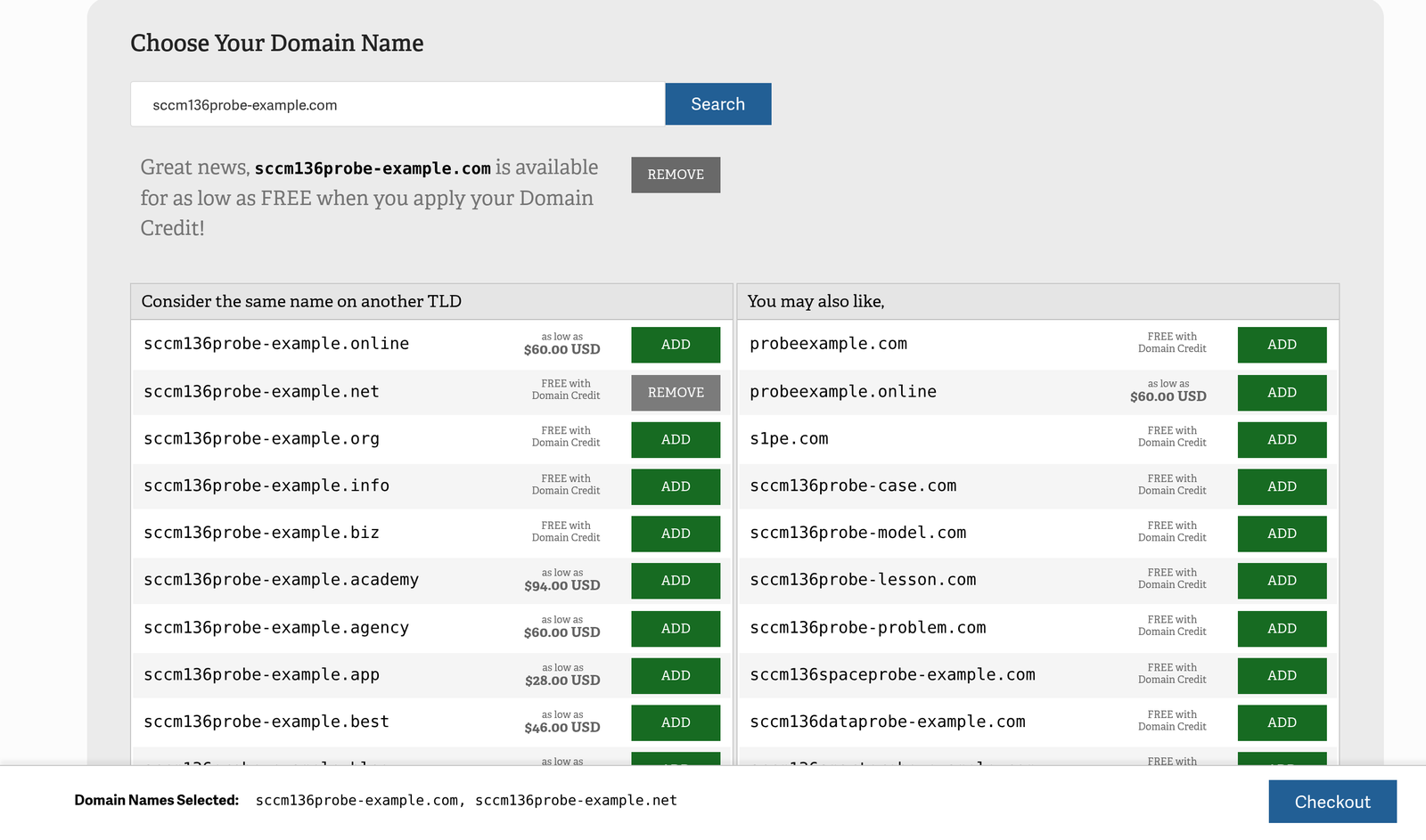
Task: Click the probeexample.online domain name
Action: coord(843,392)
